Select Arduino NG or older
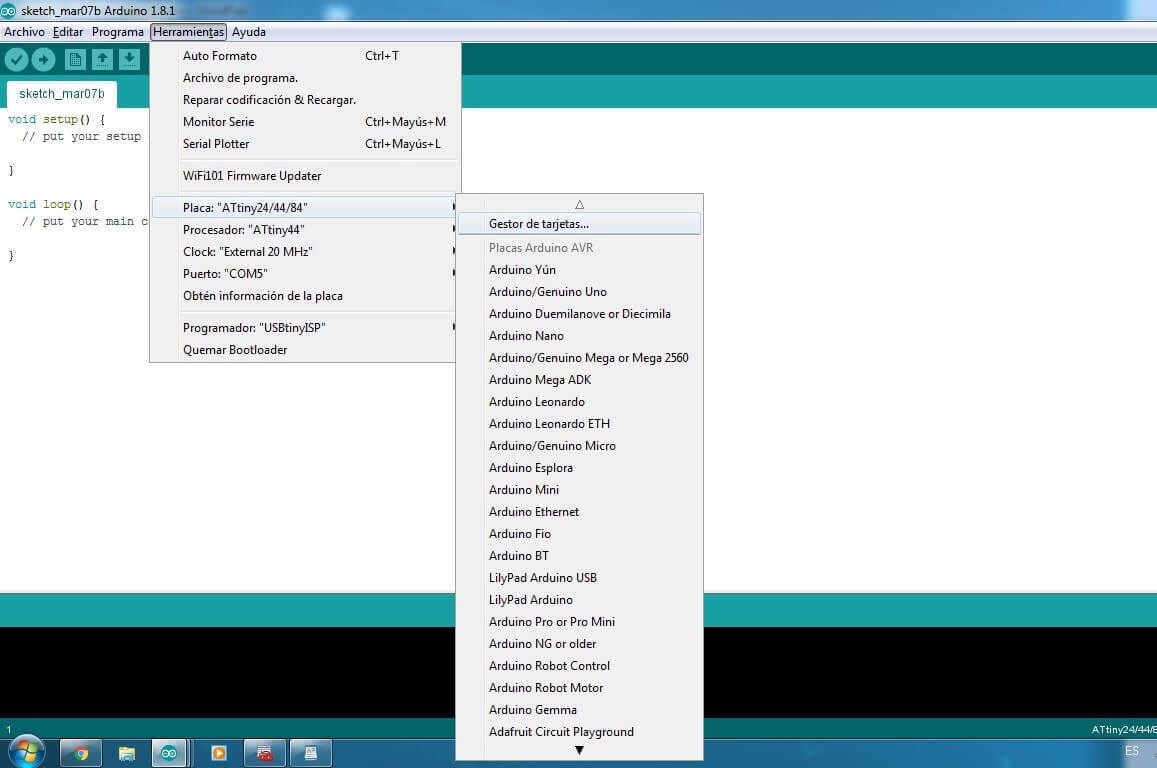 pos(579,644)
